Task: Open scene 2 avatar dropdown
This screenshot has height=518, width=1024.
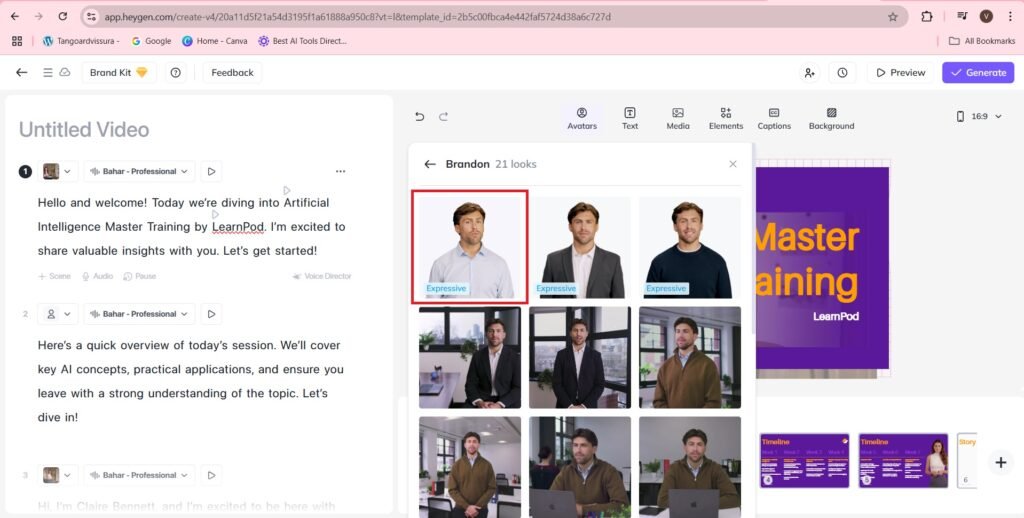Action: click(57, 314)
